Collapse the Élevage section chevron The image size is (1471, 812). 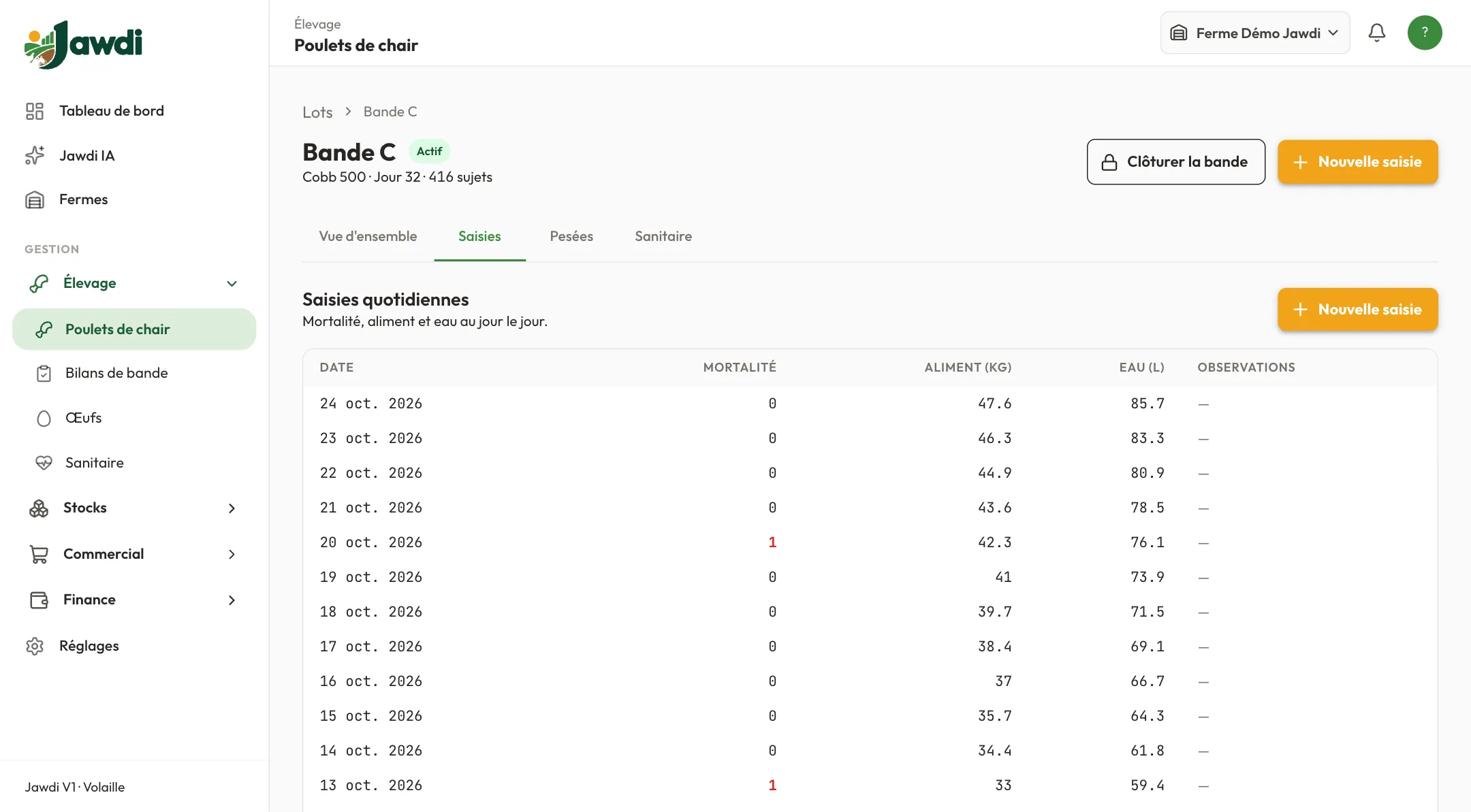(x=232, y=283)
